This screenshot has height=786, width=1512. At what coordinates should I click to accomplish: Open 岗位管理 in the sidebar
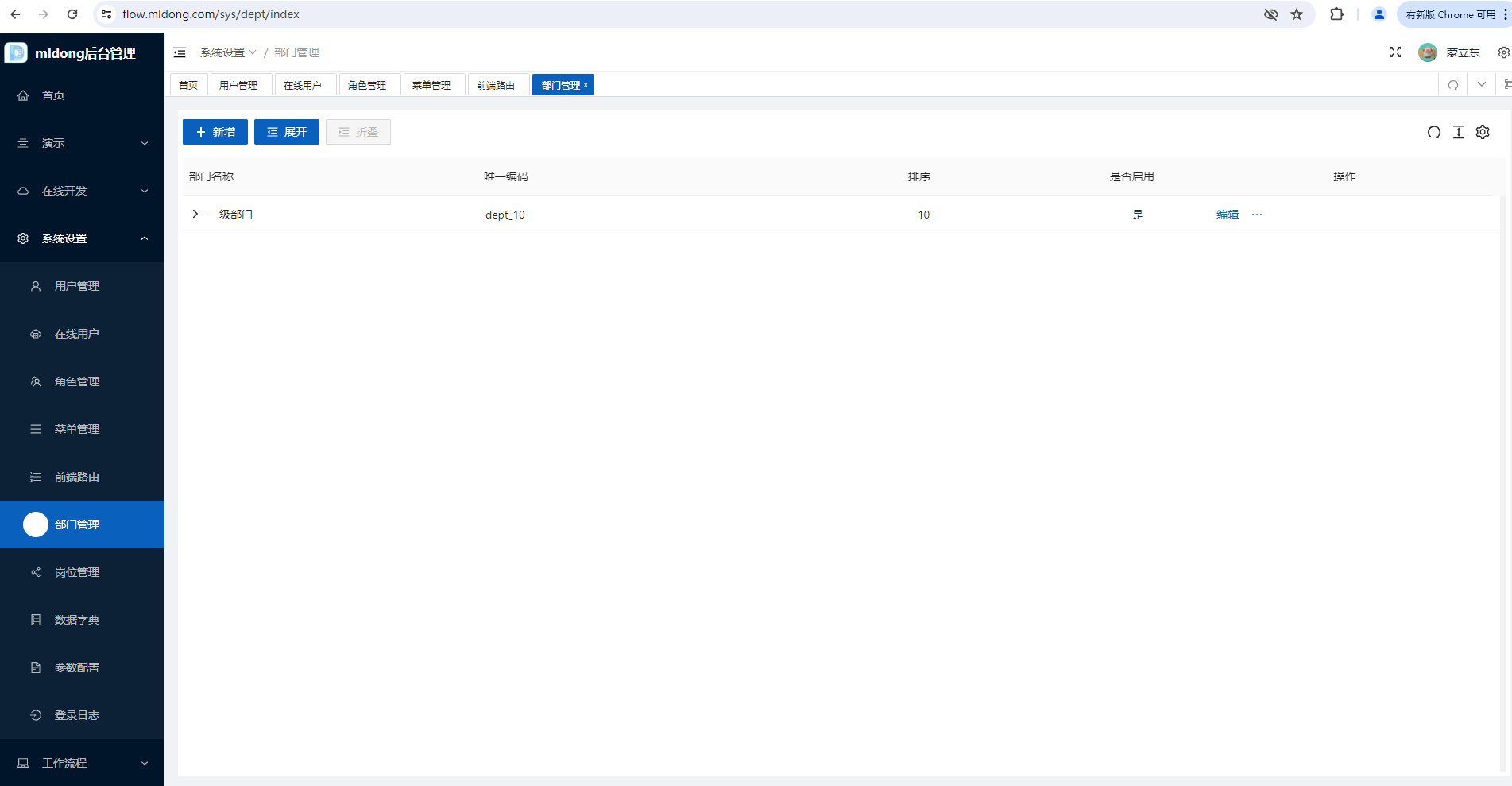82,572
